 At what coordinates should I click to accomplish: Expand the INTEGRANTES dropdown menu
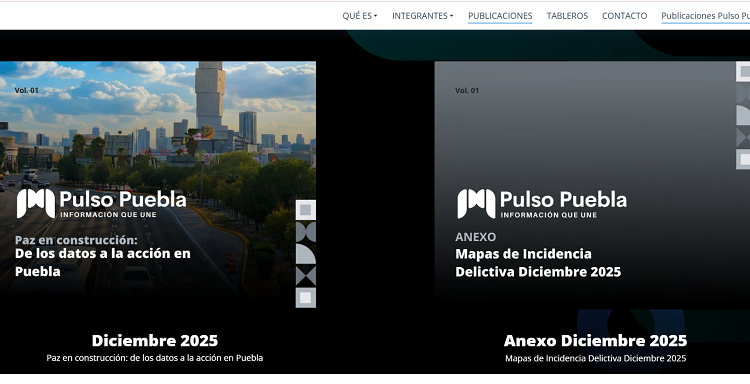coord(422,16)
